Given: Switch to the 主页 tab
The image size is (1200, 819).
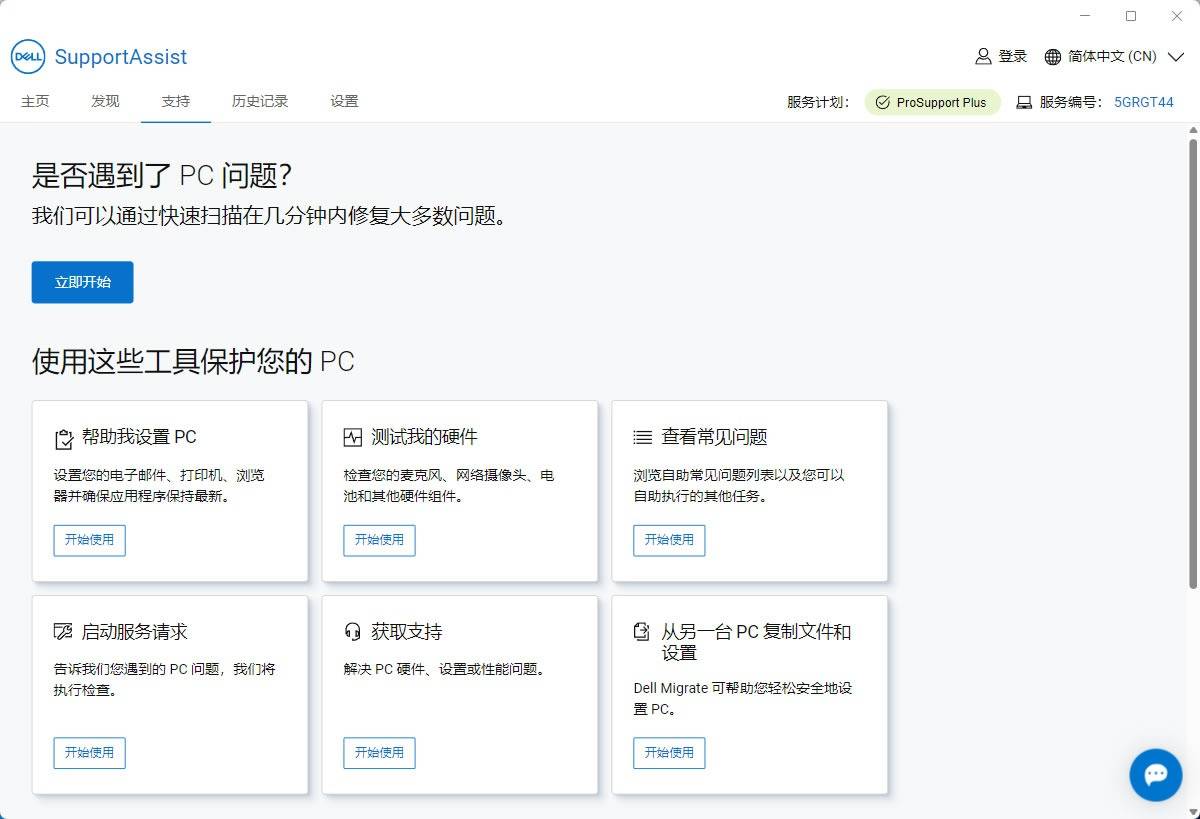Looking at the screenshot, I should click(x=35, y=101).
